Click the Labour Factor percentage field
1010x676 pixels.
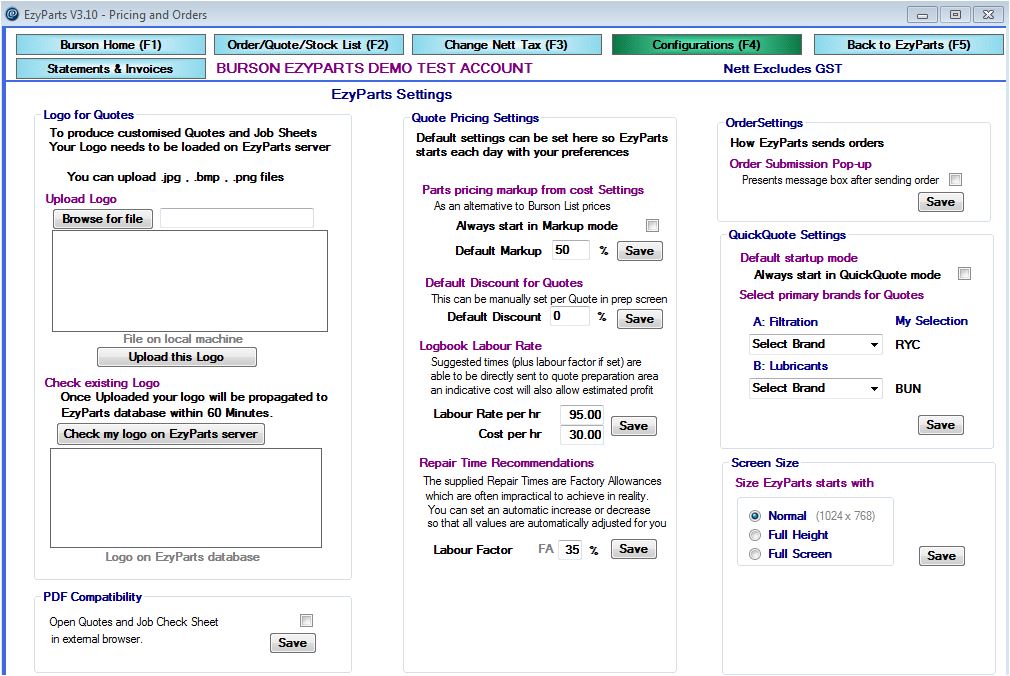(571, 549)
